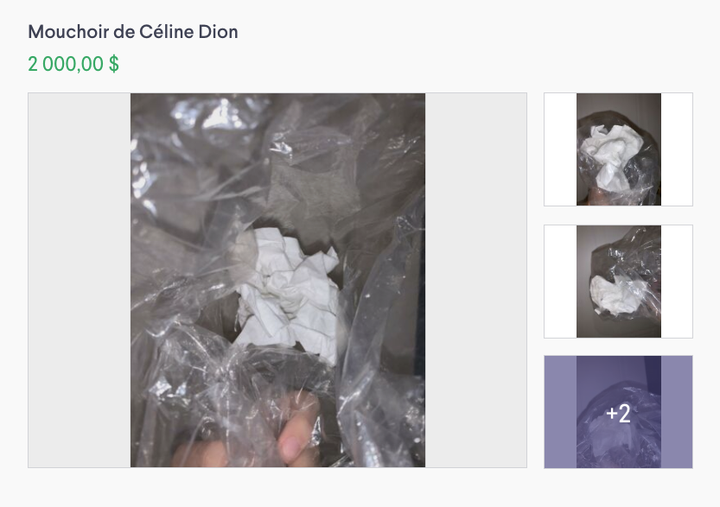The image size is (720, 507).
Task: Select the first thumbnail on the right
Action: click(x=618, y=149)
